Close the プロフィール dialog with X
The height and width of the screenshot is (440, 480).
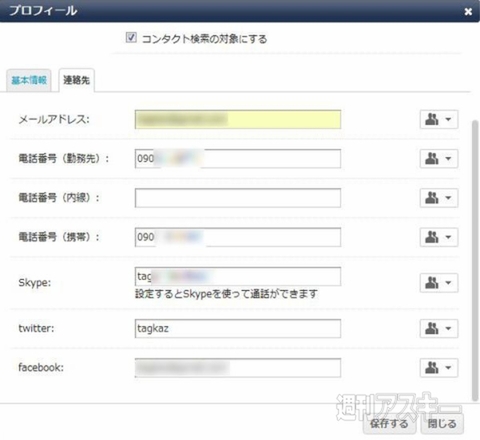(468, 12)
